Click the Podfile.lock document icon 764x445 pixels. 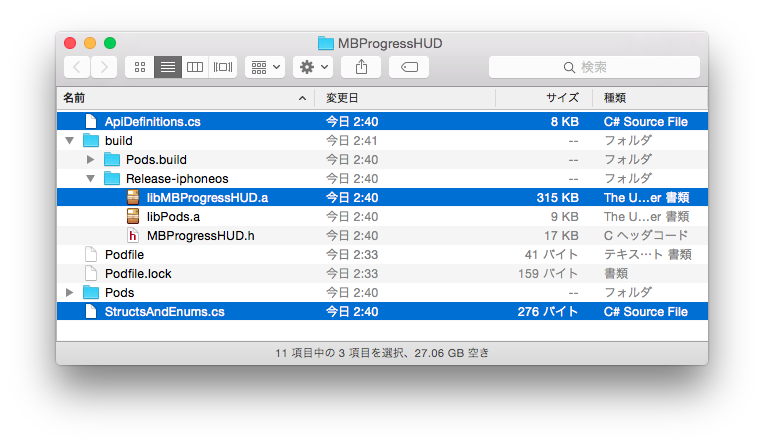[91, 273]
